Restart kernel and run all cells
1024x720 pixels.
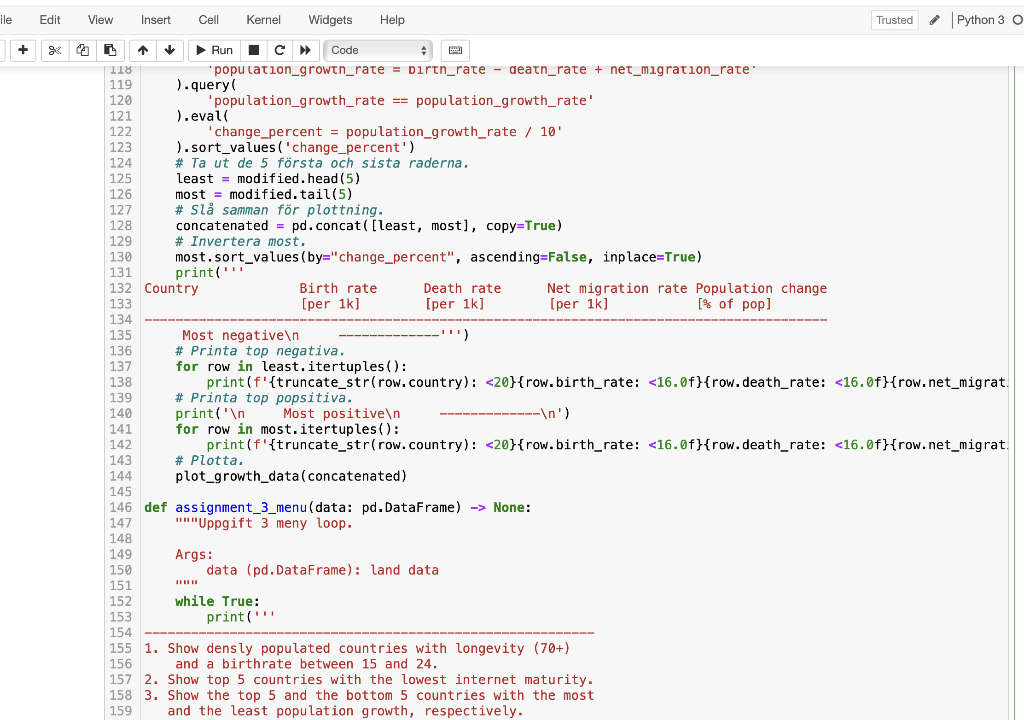coord(305,50)
